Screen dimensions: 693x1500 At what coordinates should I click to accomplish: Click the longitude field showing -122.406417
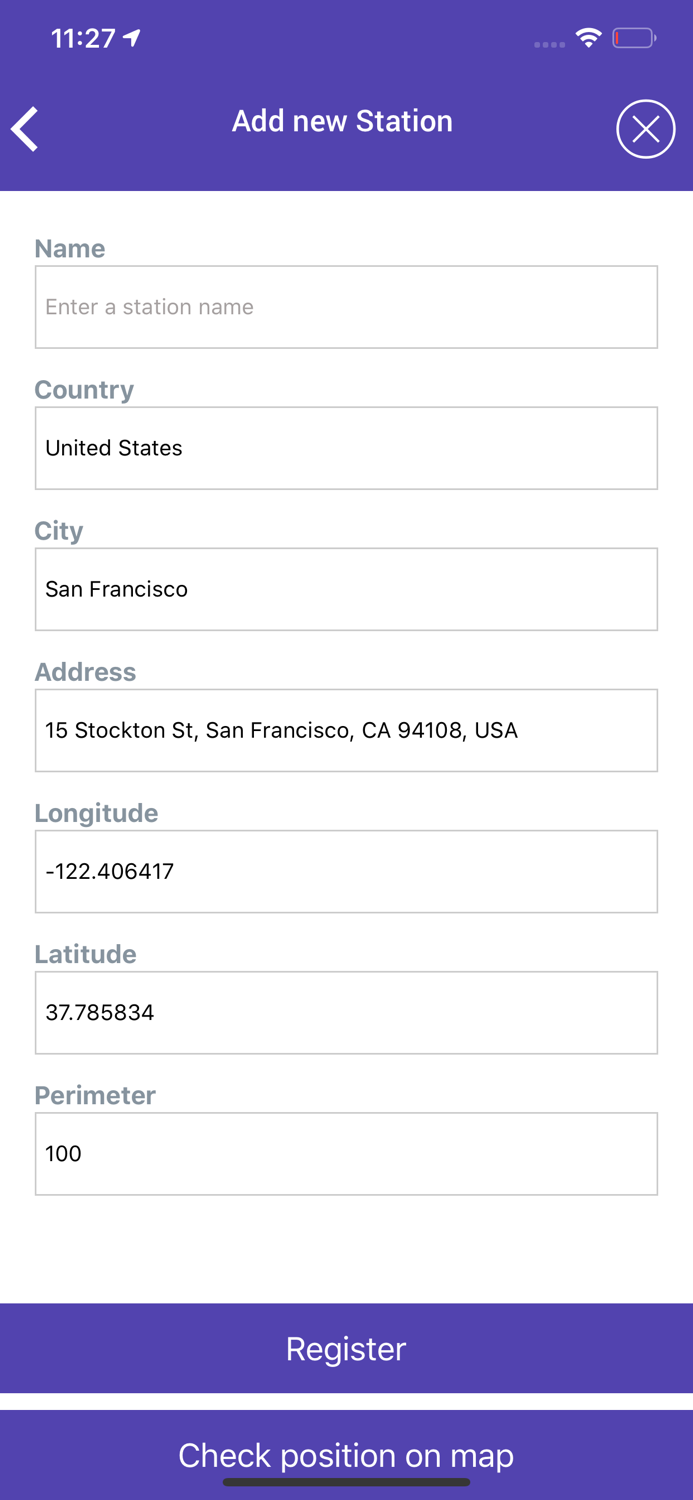point(346,871)
